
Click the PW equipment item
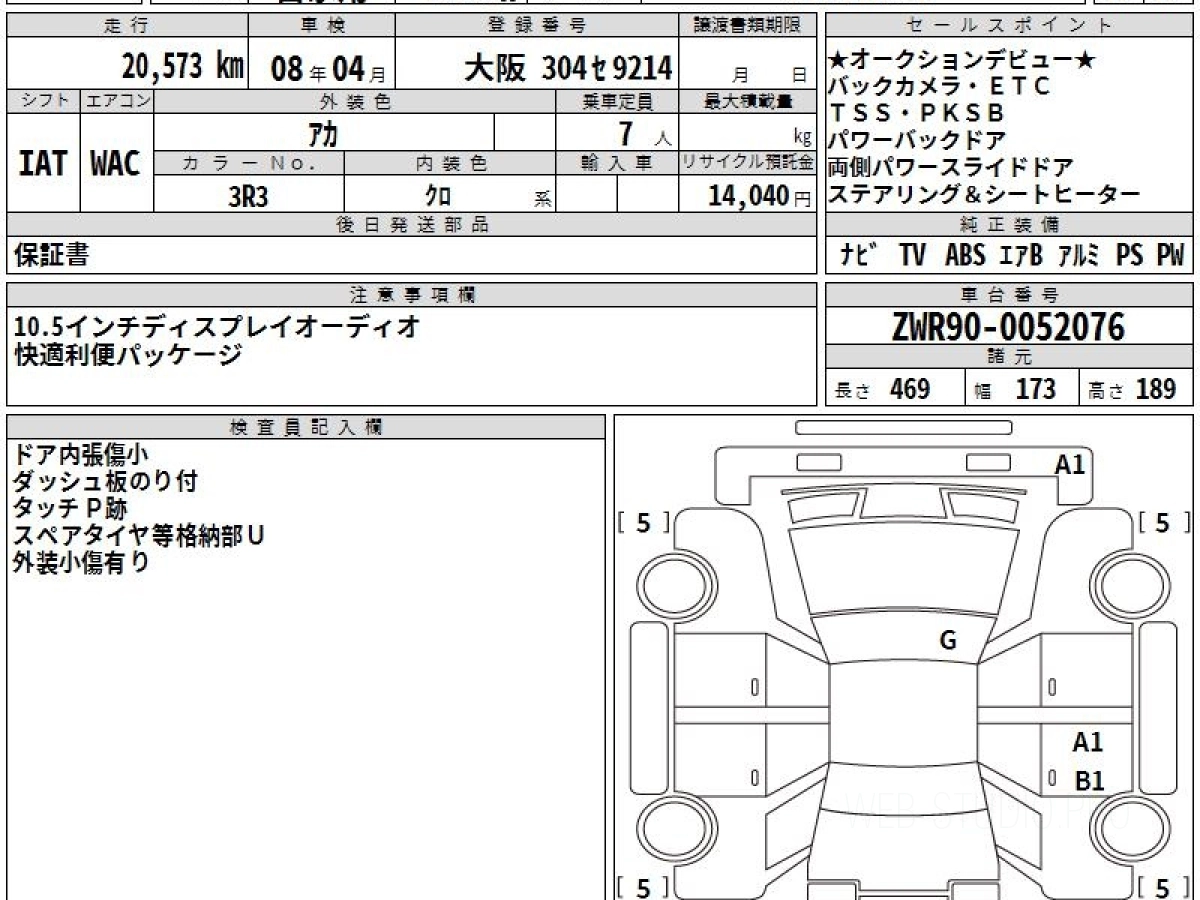pos(1170,256)
